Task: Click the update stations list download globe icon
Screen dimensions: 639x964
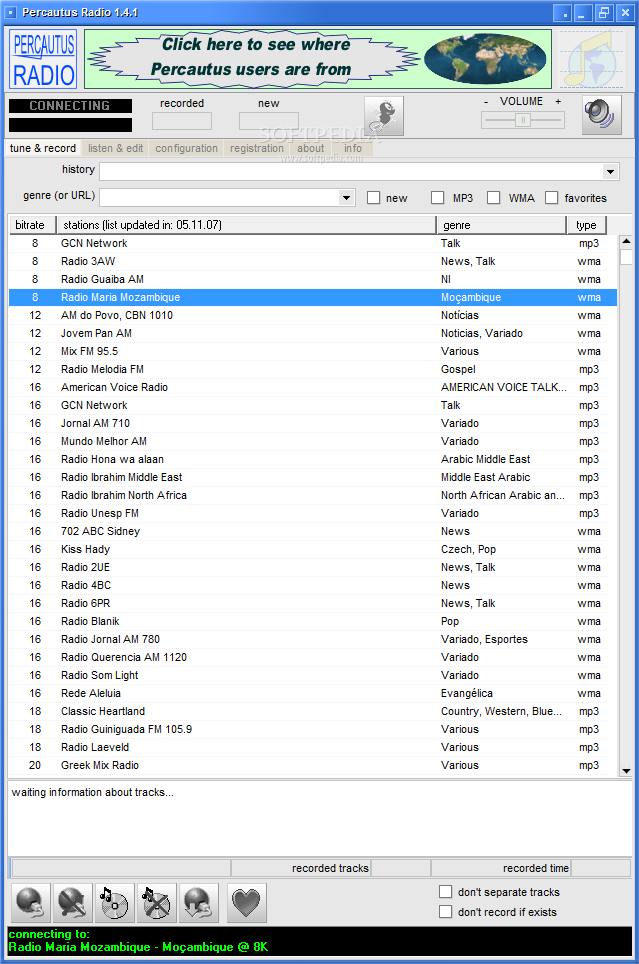Action: coord(198,903)
